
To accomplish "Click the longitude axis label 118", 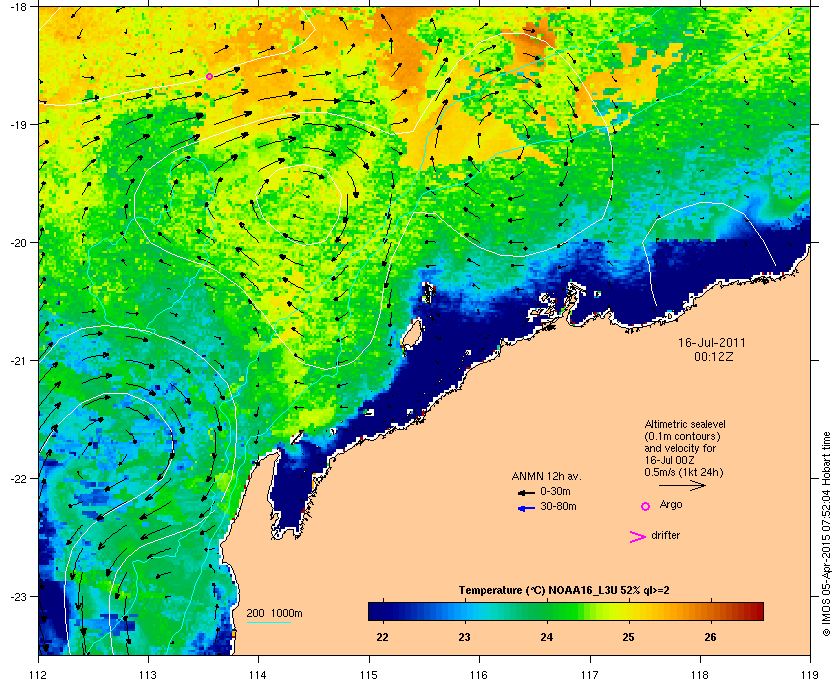I will point(700,674).
